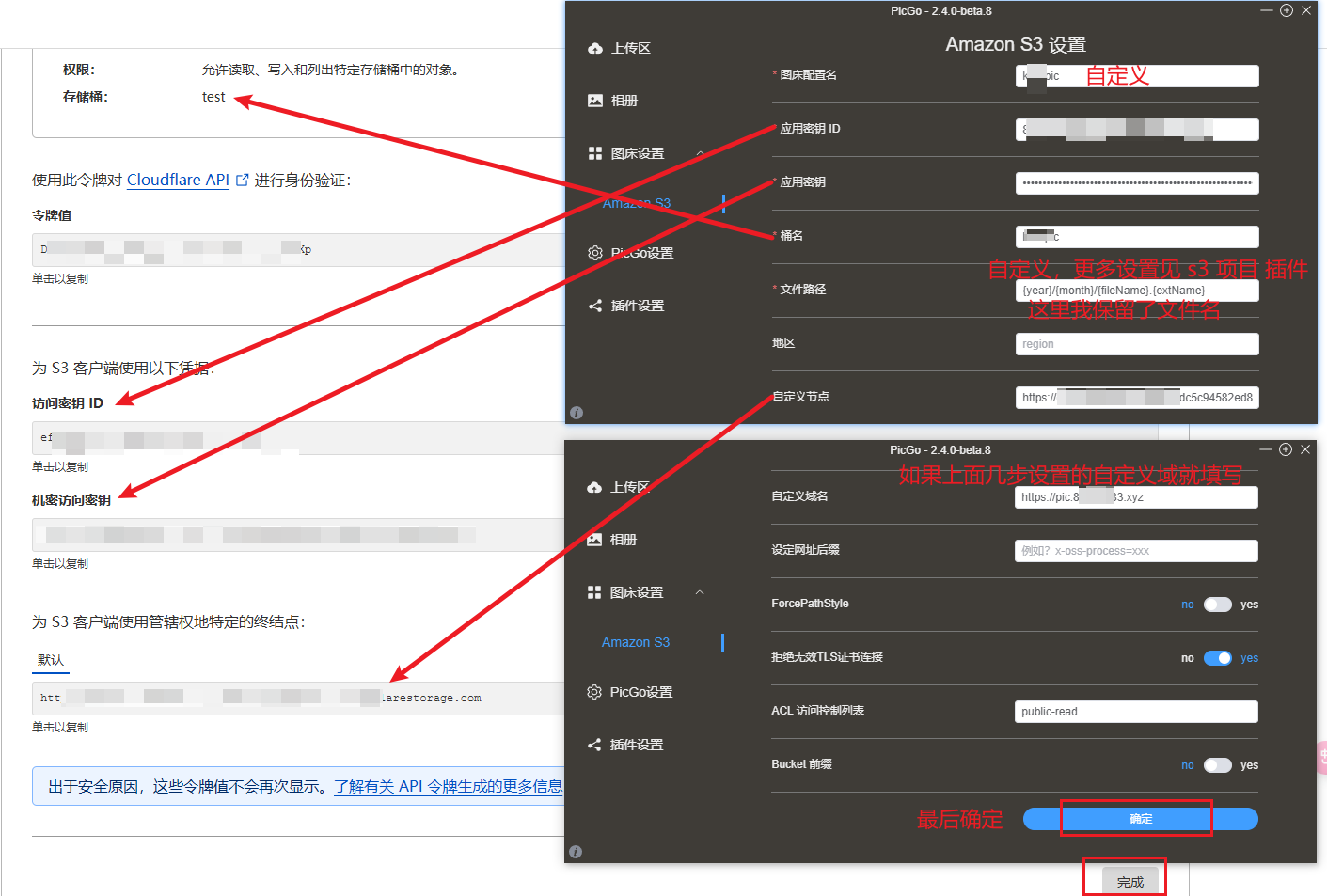Select Amazon S3 in the lower sidebar
Viewport: 1327px width, 896px height.
(x=636, y=642)
